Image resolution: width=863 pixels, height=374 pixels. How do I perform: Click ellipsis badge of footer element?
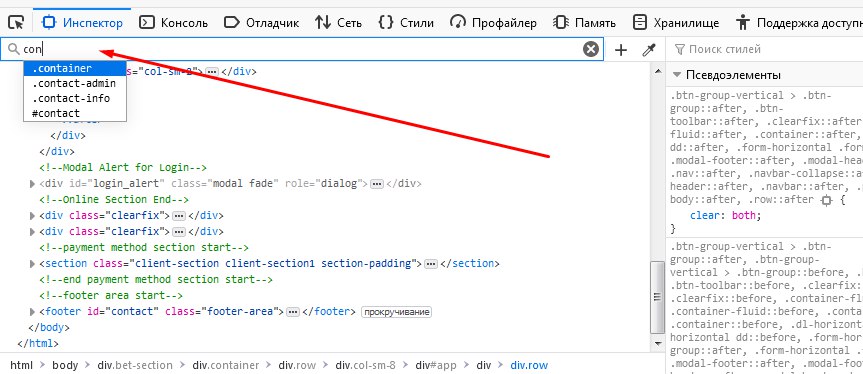(293, 312)
